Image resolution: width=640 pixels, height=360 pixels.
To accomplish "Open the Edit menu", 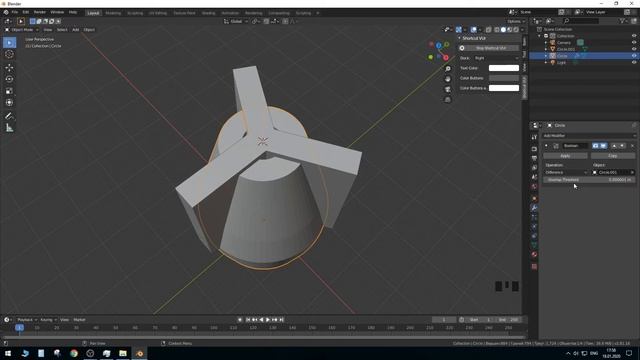I will click(26, 12).
